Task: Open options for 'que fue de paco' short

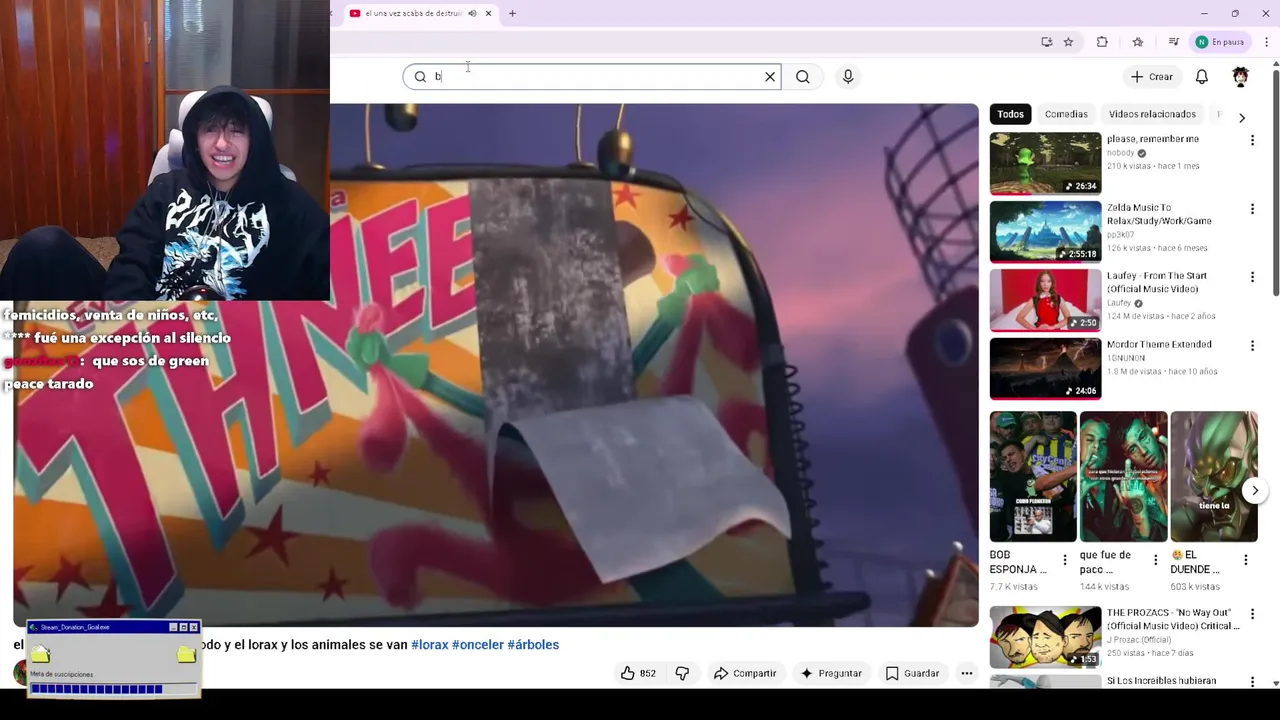Action: [x=1156, y=560]
